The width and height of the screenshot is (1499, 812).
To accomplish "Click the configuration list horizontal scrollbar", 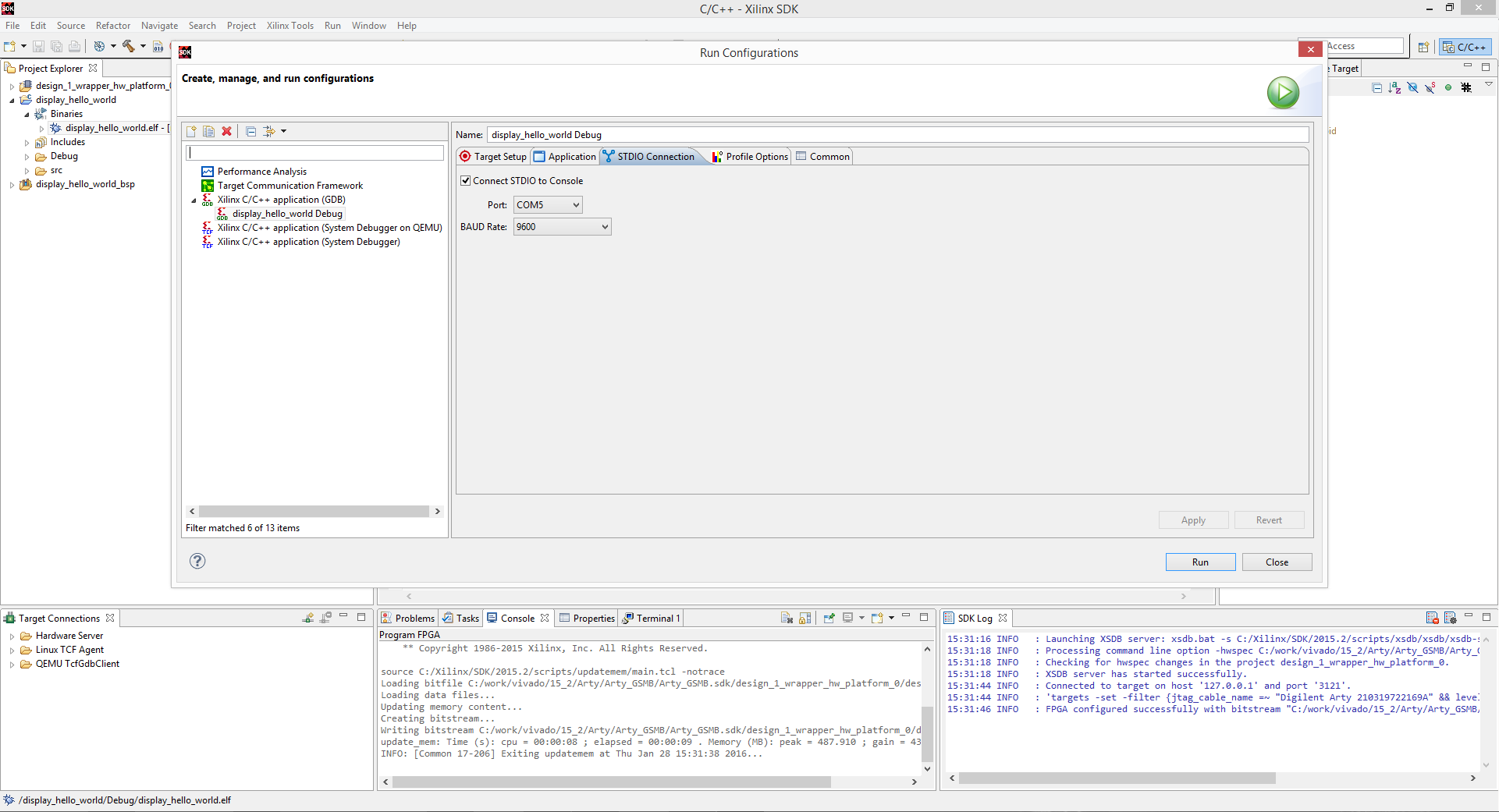I will [x=314, y=512].
